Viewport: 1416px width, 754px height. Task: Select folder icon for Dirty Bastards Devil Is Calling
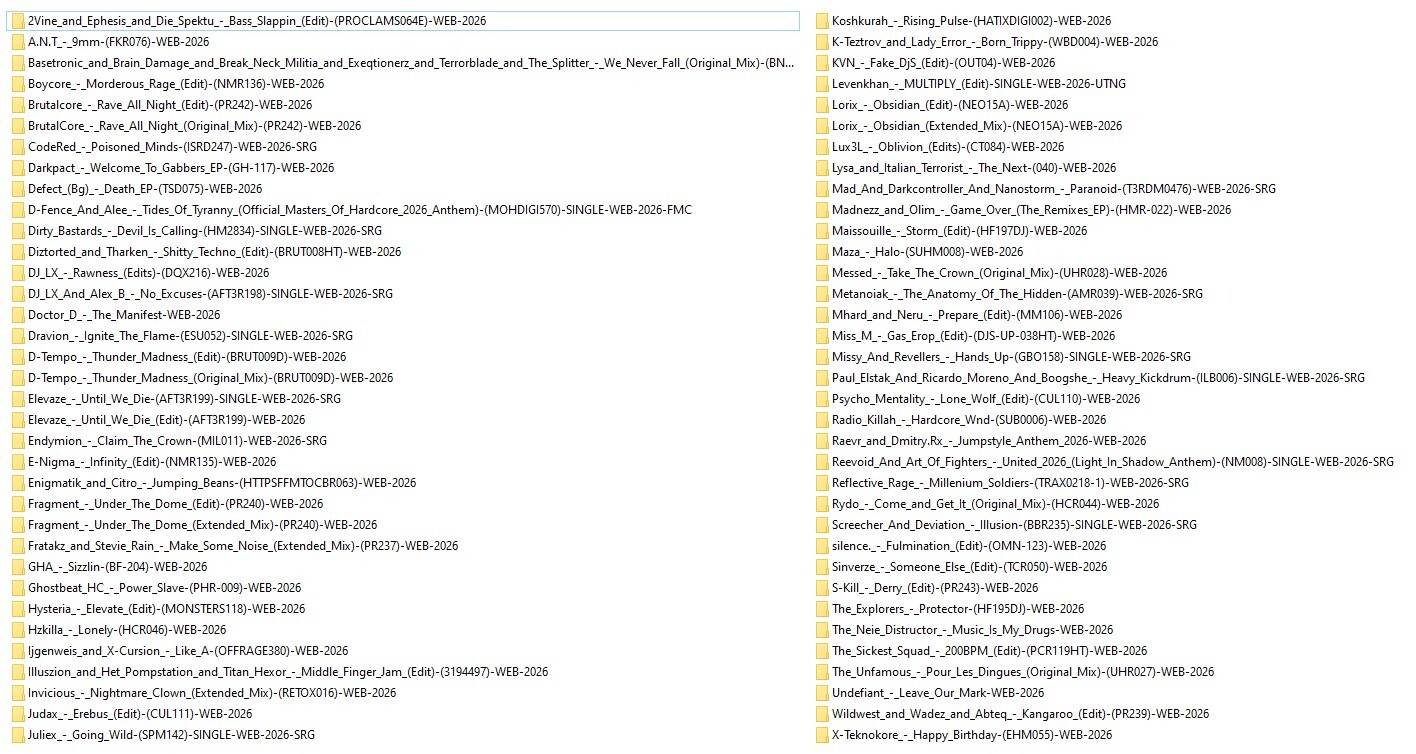click(x=18, y=231)
